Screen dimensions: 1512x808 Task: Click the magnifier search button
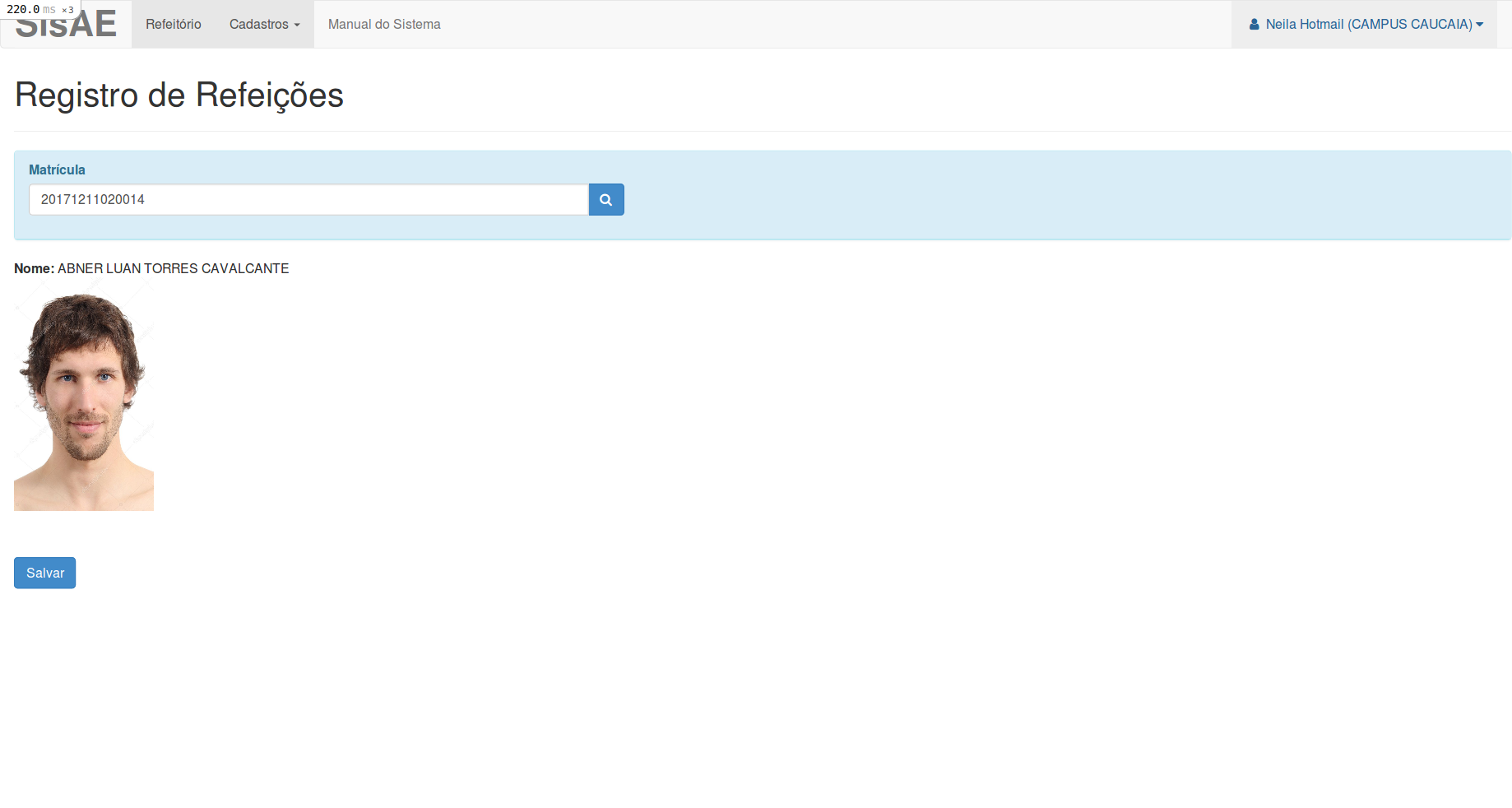pyautogui.click(x=606, y=200)
